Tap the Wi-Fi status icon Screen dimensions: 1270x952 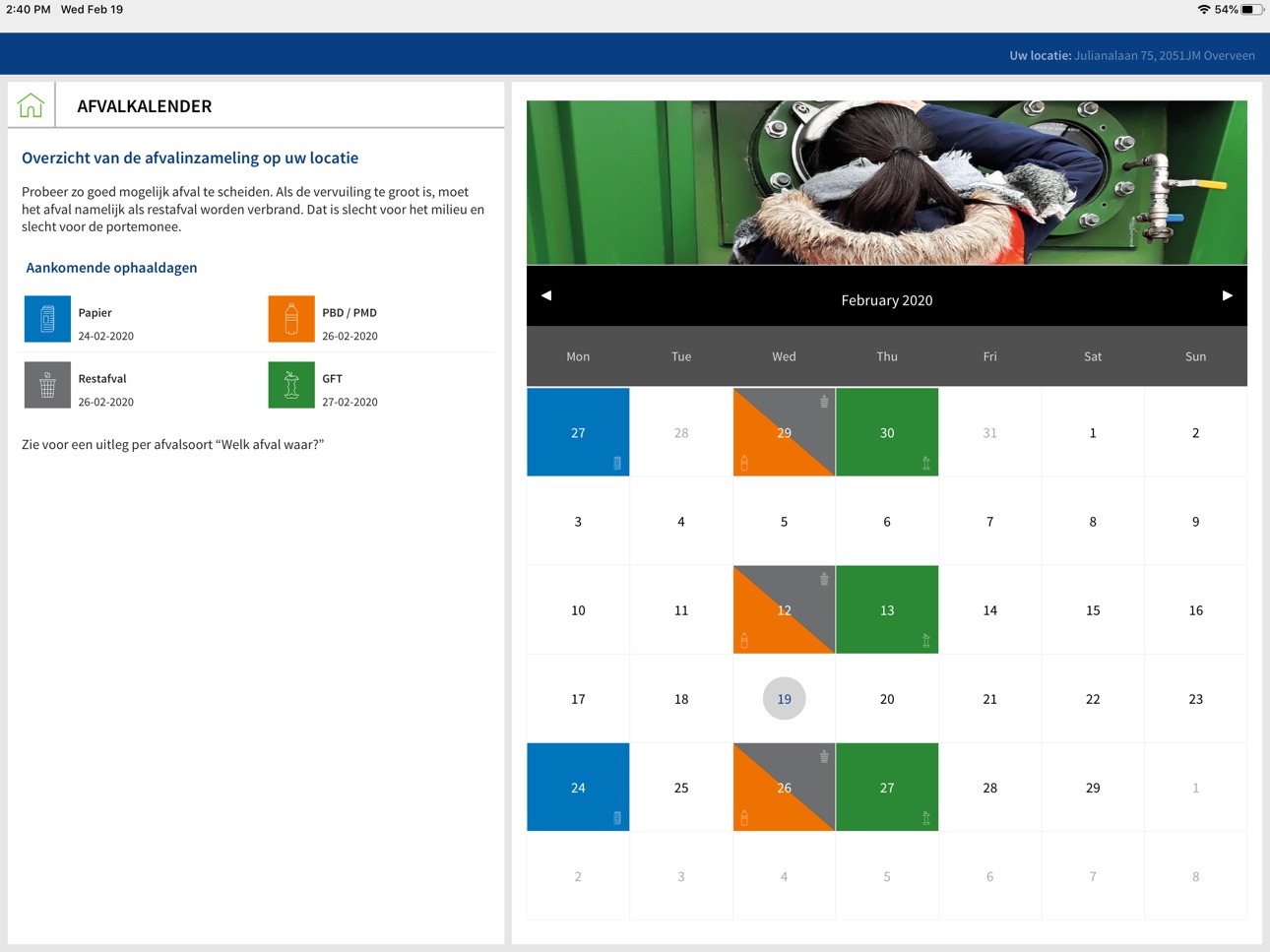[x=1203, y=10]
